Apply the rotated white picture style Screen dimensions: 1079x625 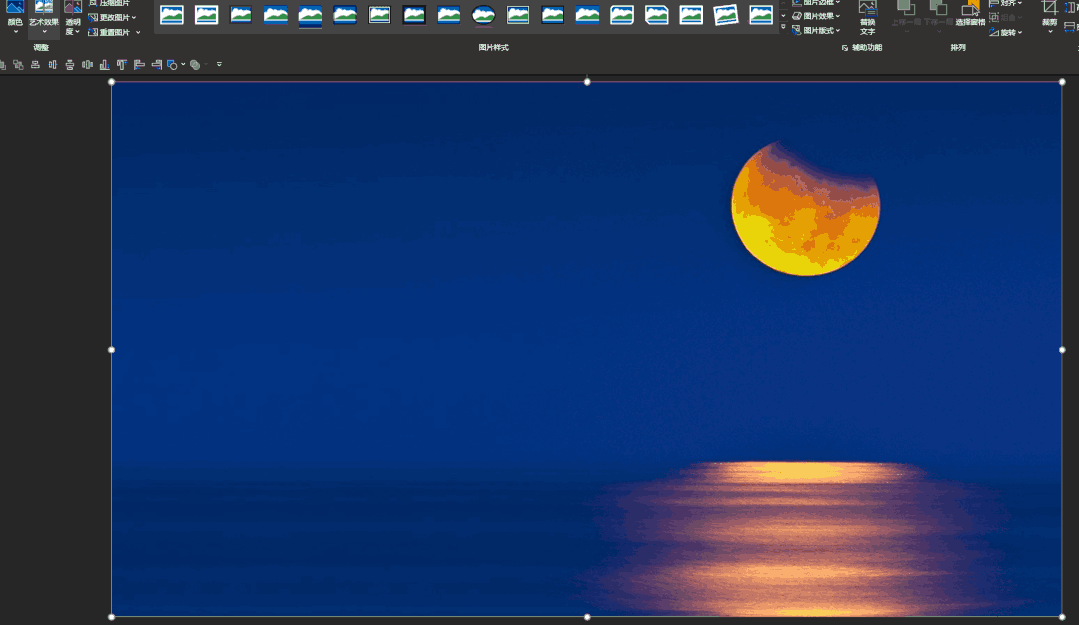(x=725, y=14)
